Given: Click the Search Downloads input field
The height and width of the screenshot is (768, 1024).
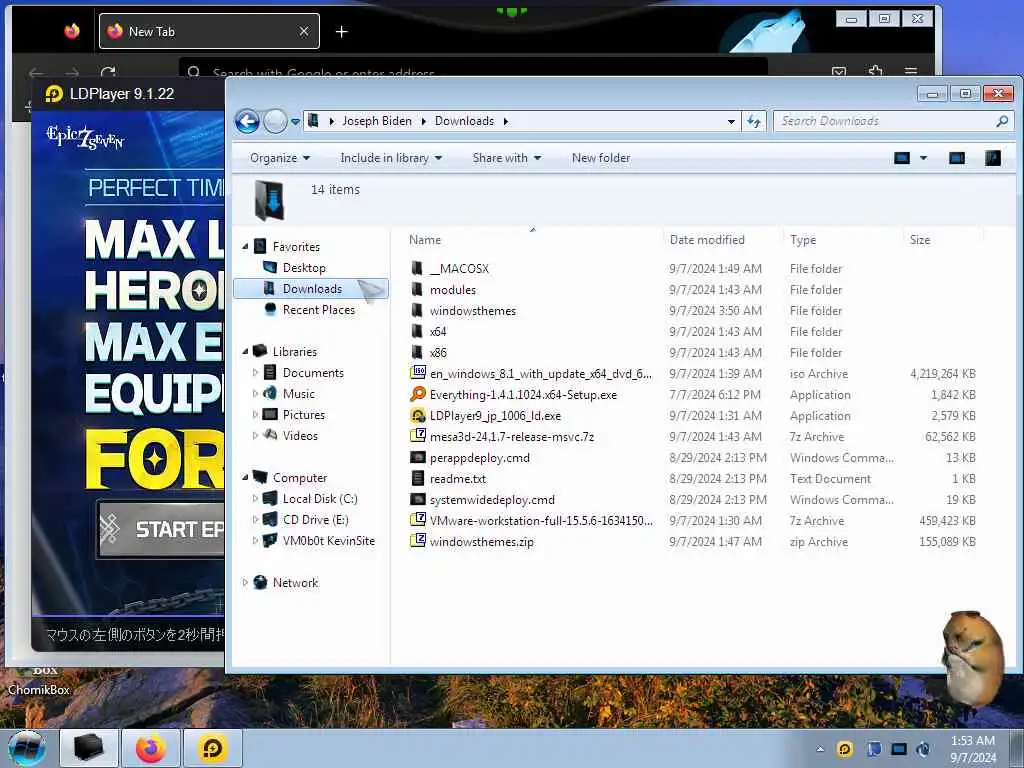Looking at the screenshot, I should pyautogui.click(x=887, y=121).
